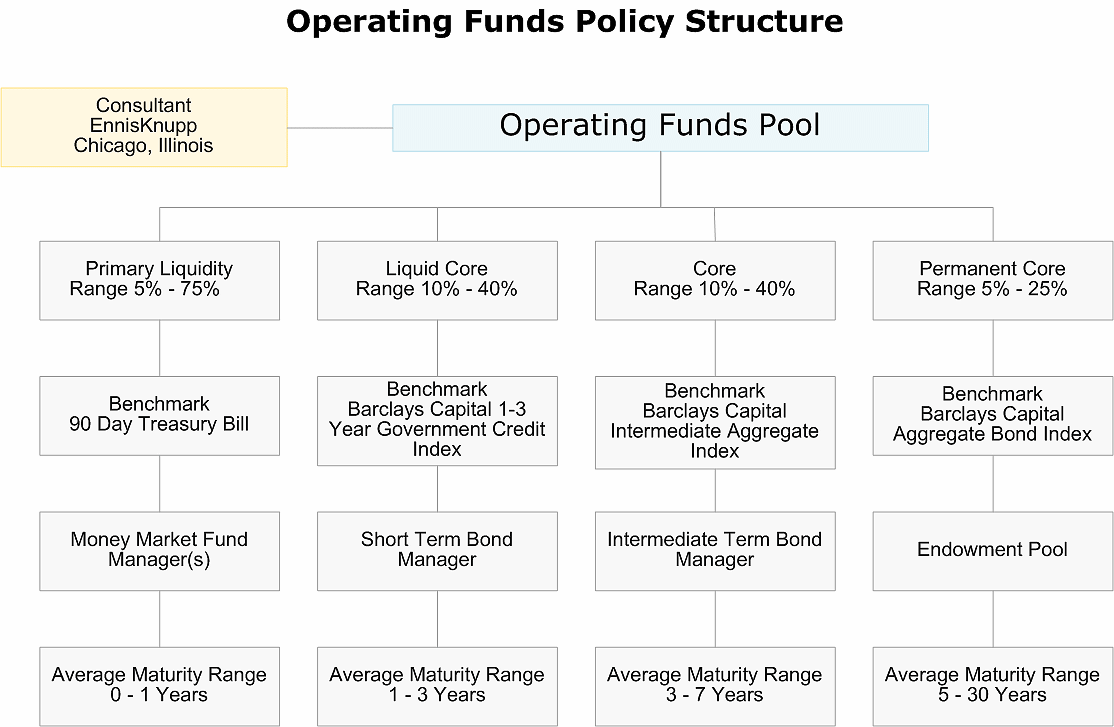Click the 3 - 7 Years maturity box
This screenshot has width=1114, height=727.
tap(715, 686)
